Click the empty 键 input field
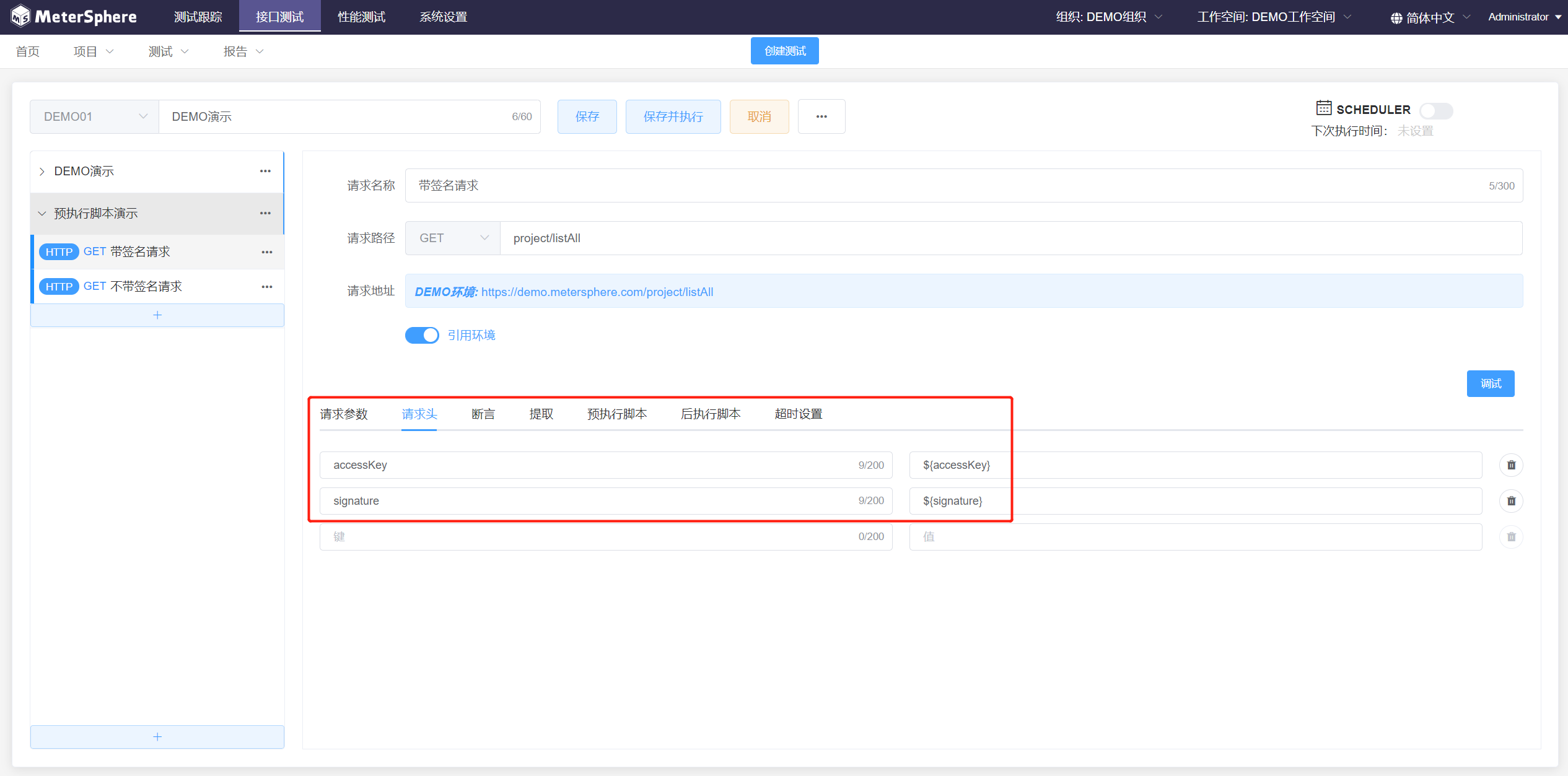Screen dimensions: 1568x776 [x=589, y=537]
